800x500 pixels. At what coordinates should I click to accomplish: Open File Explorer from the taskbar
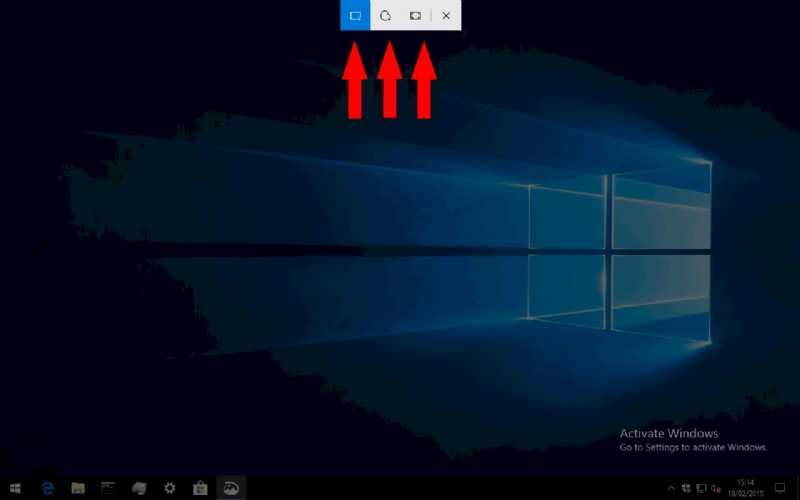(78, 488)
